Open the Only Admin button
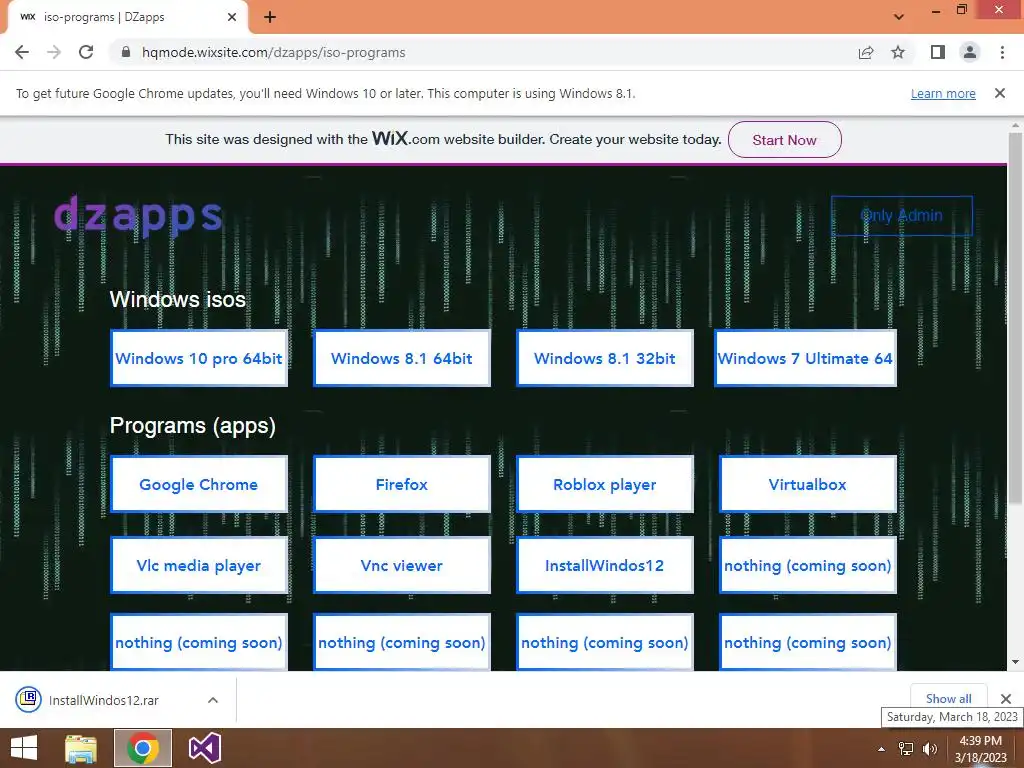Screen dimensions: 1024x768 click(901, 216)
